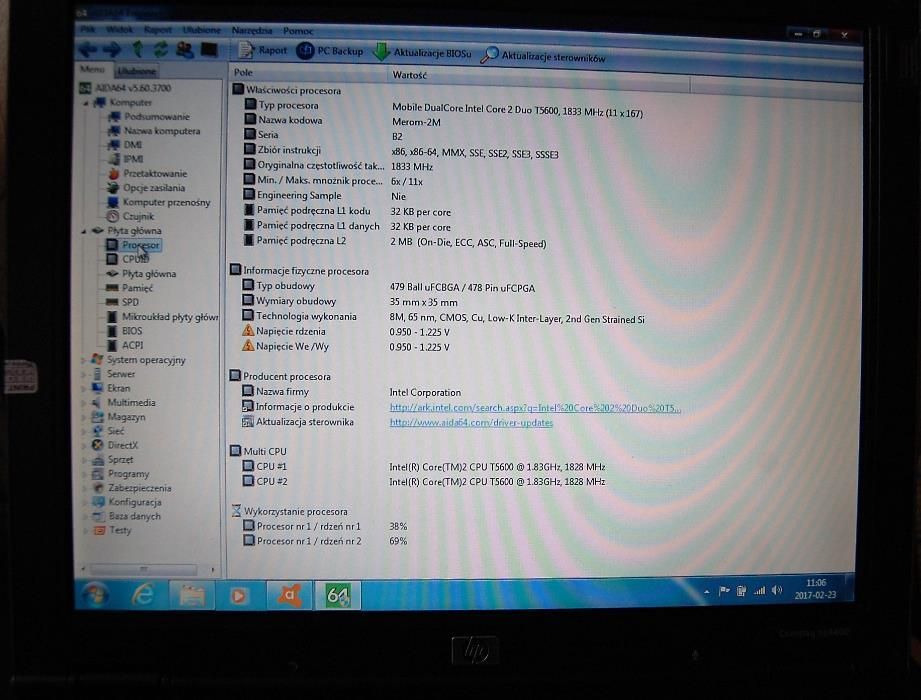
Task: Select Pamięć under Płyta główna
Action: (x=129, y=288)
